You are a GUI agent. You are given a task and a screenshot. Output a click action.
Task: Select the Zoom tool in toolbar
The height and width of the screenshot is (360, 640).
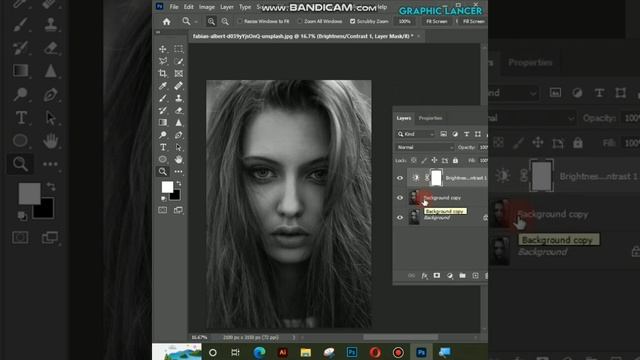[162, 171]
